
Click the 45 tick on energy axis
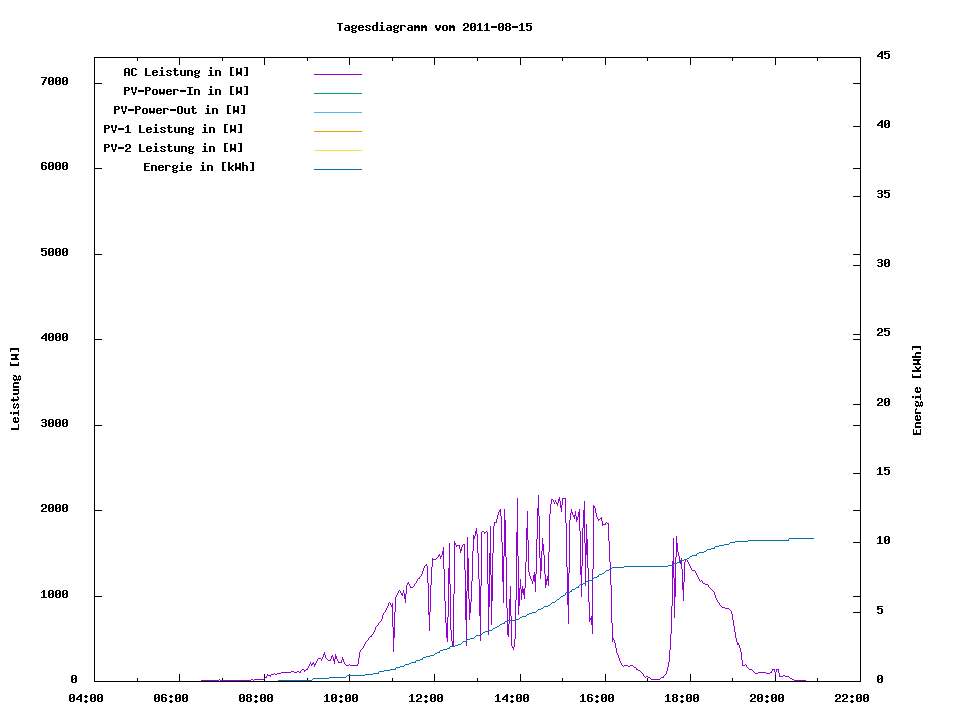click(x=883, y=55)
